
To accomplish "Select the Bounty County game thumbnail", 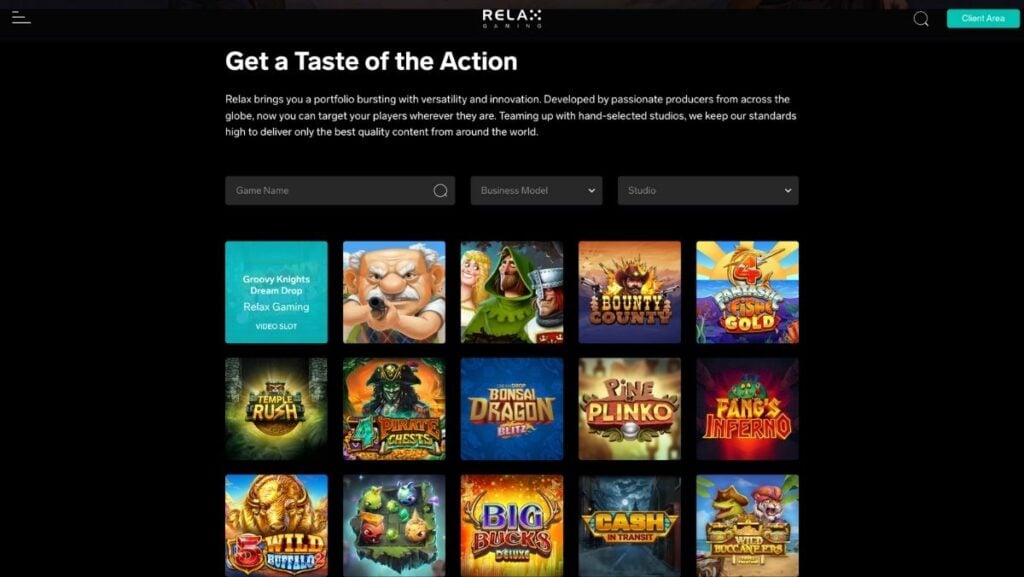I will pyautogui.click(x=630, y=292).
